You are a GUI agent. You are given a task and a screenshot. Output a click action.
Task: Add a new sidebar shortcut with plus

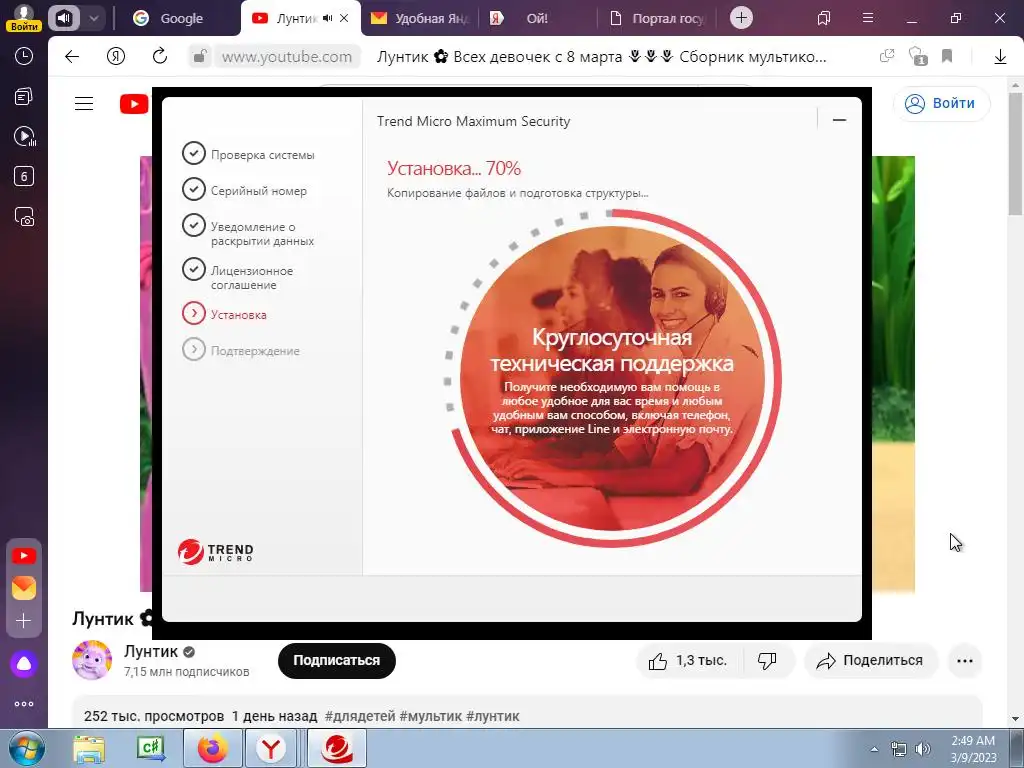pyautogui.click(x=24, y=620)
